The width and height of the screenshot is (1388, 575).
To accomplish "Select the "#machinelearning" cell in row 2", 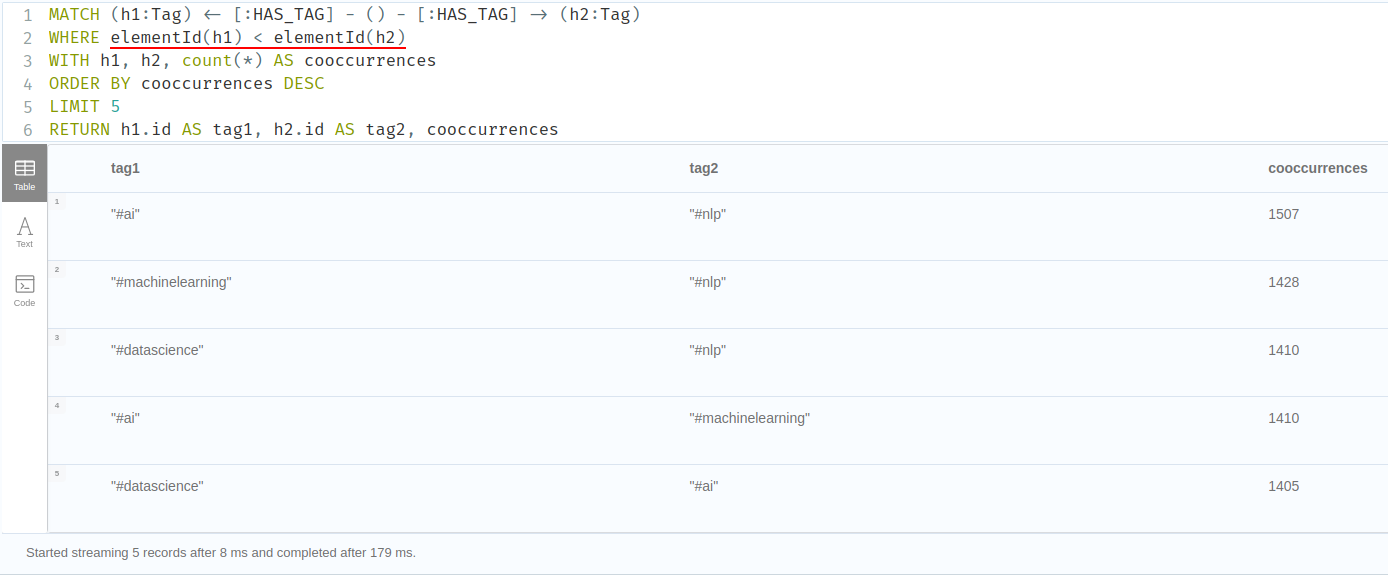I will [171, 282].
